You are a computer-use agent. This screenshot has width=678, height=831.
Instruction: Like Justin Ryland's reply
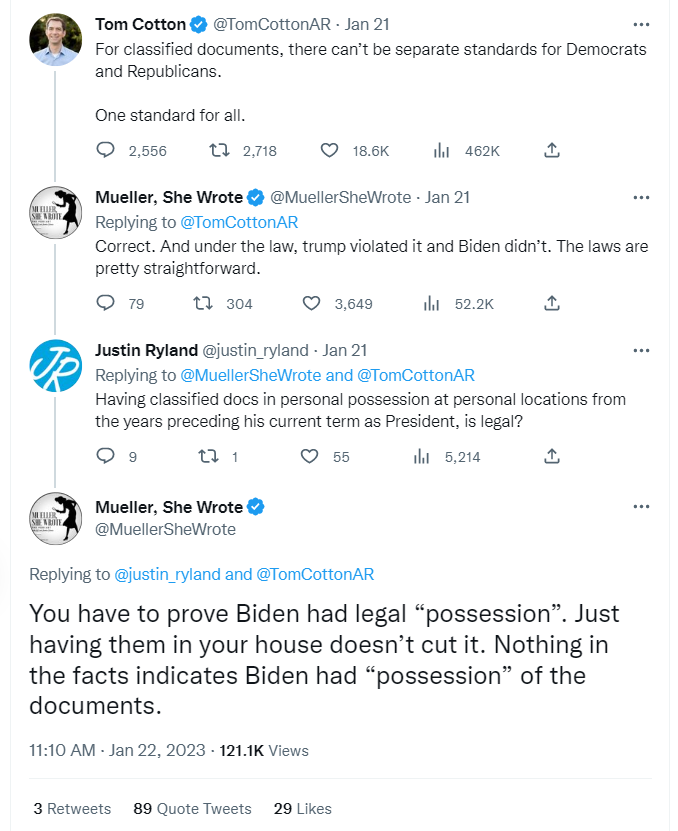coord(311,456)
